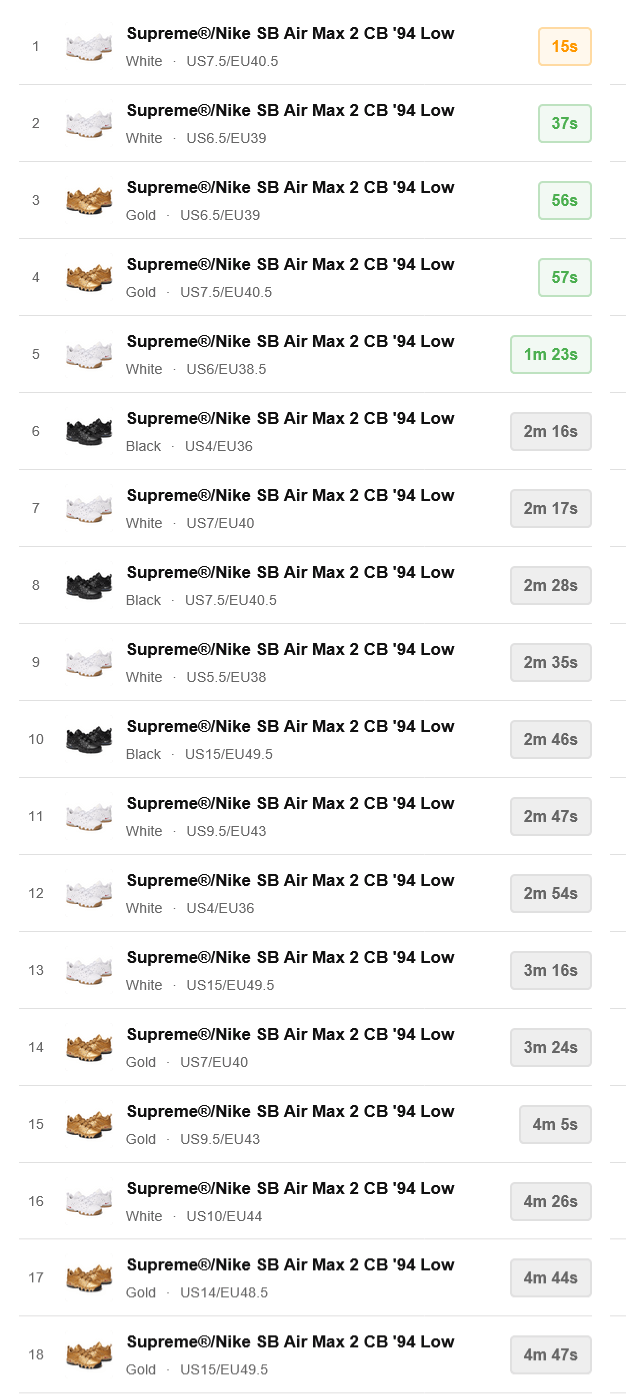Click the green 1m 23s badge

click(550, 355)
